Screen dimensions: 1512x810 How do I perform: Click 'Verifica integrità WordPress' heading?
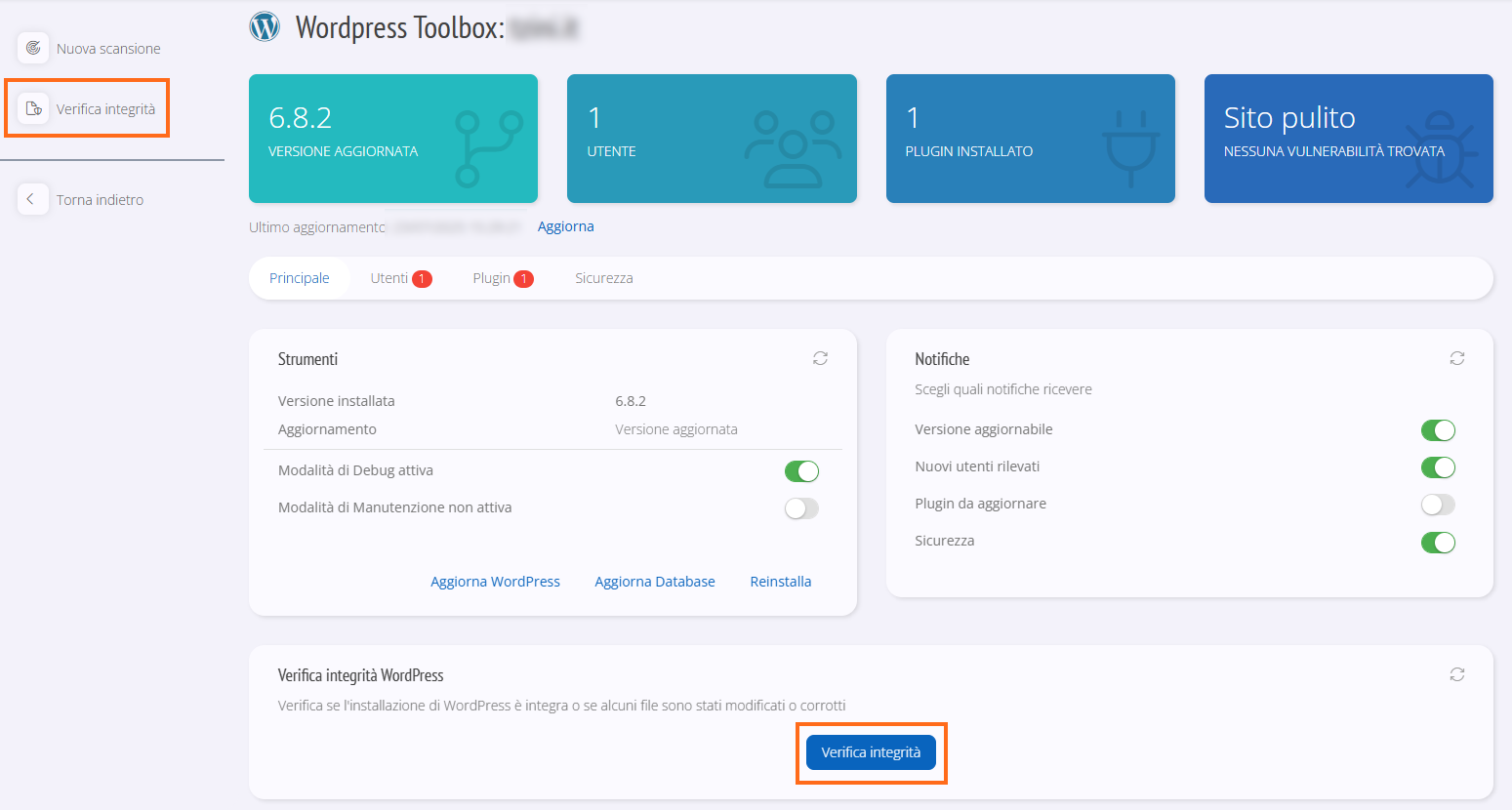[x=361, y=675]
